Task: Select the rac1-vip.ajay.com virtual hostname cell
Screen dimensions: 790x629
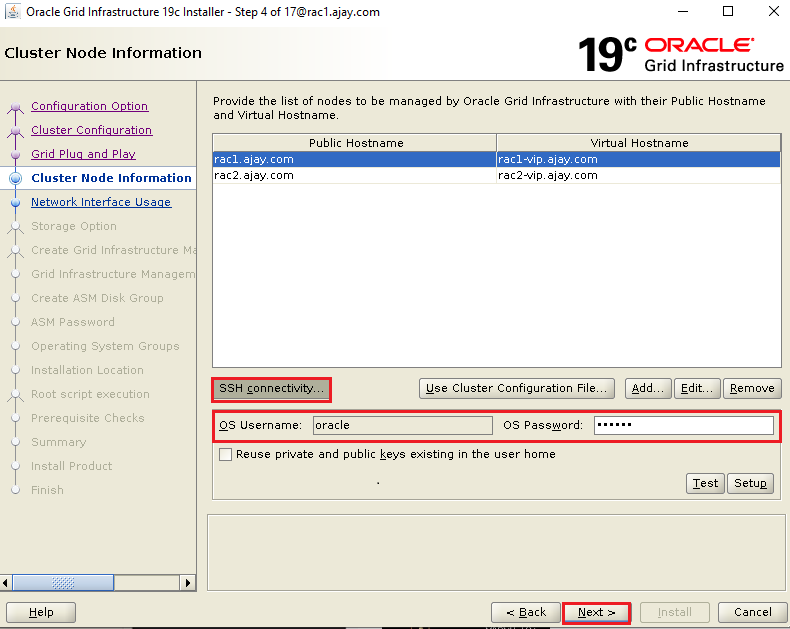Action: [638, 159]
